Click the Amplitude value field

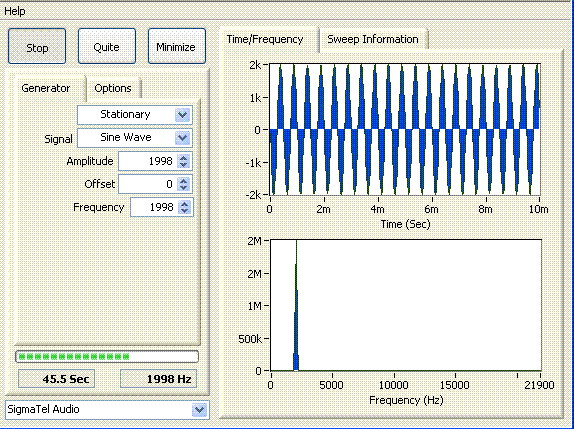(148, 161)
